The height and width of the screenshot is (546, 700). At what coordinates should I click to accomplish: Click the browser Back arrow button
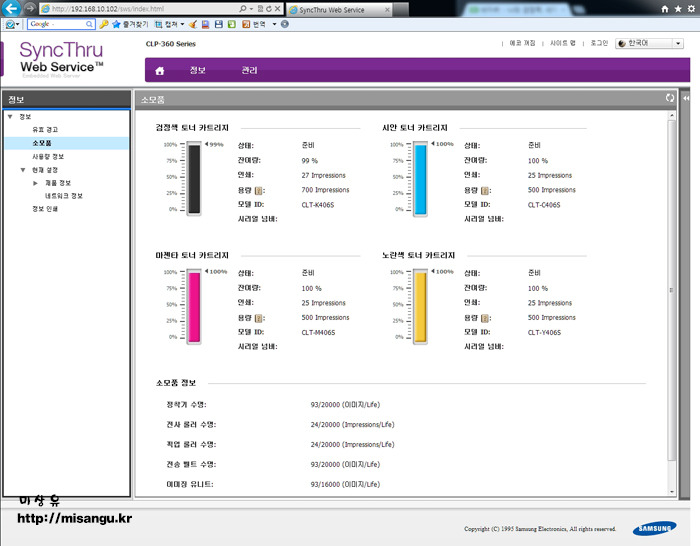point(12,8)
